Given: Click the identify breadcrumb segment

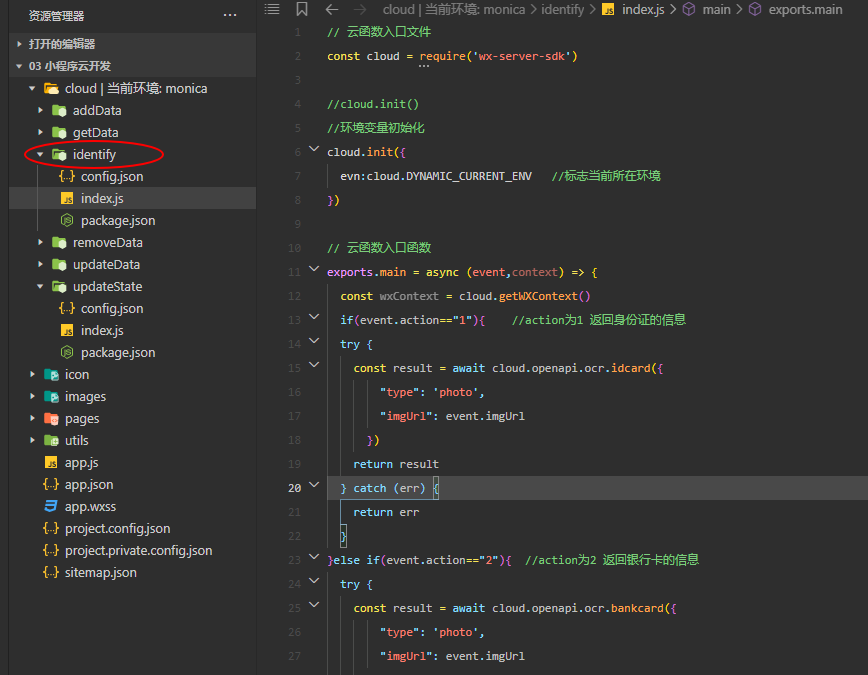Looking at the screenshot, I should click(562, 9).
